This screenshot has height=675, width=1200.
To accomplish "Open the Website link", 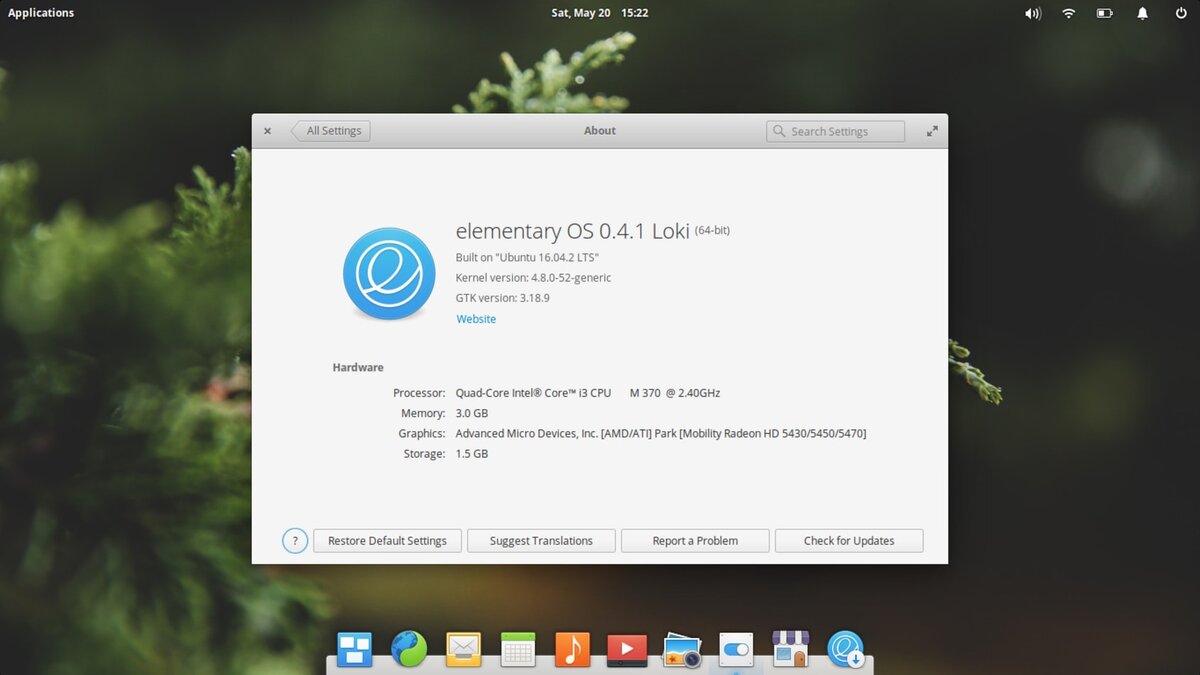I will coord(476,319).
